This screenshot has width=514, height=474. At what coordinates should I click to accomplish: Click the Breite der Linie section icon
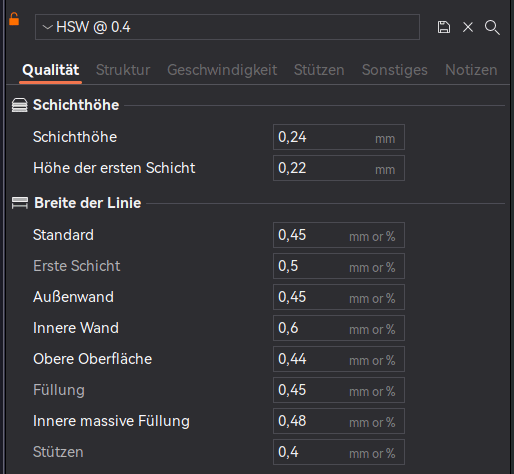(20, 203)
